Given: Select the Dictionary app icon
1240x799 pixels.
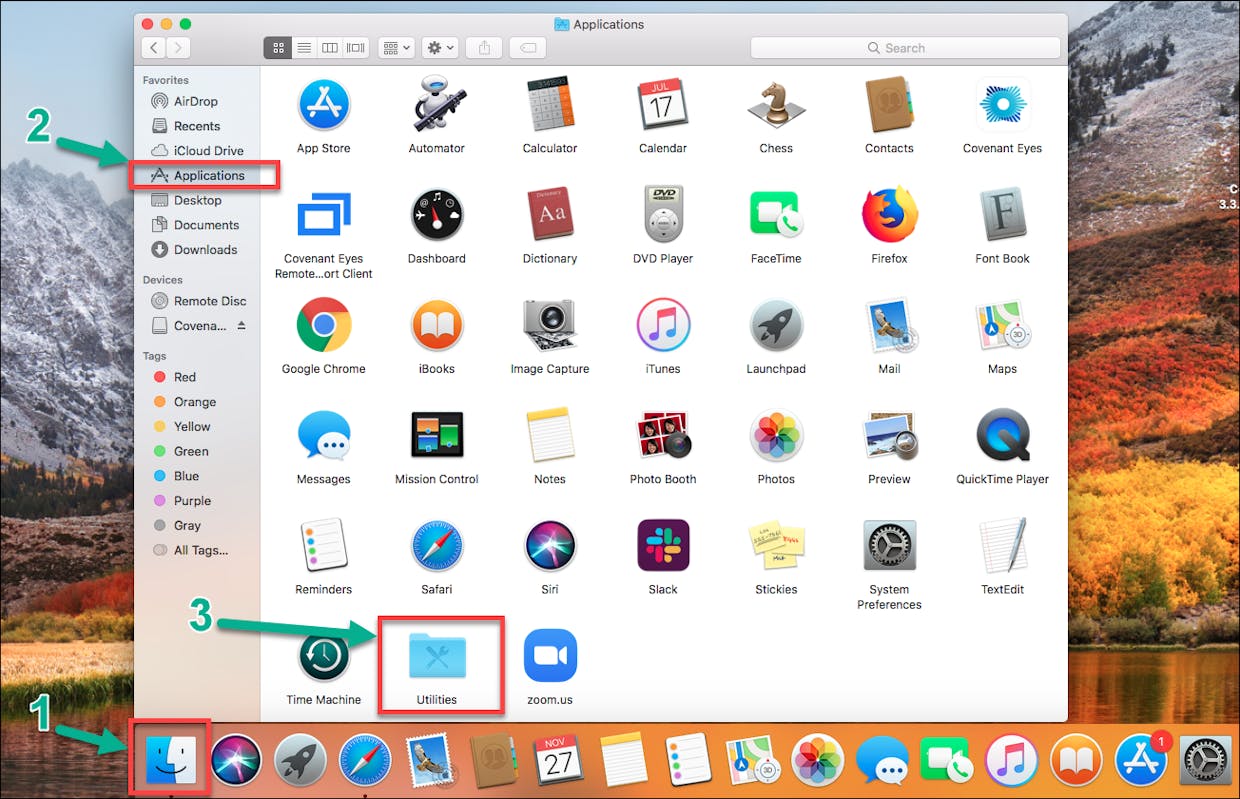Looking at the screenshot, I should 550,214.
